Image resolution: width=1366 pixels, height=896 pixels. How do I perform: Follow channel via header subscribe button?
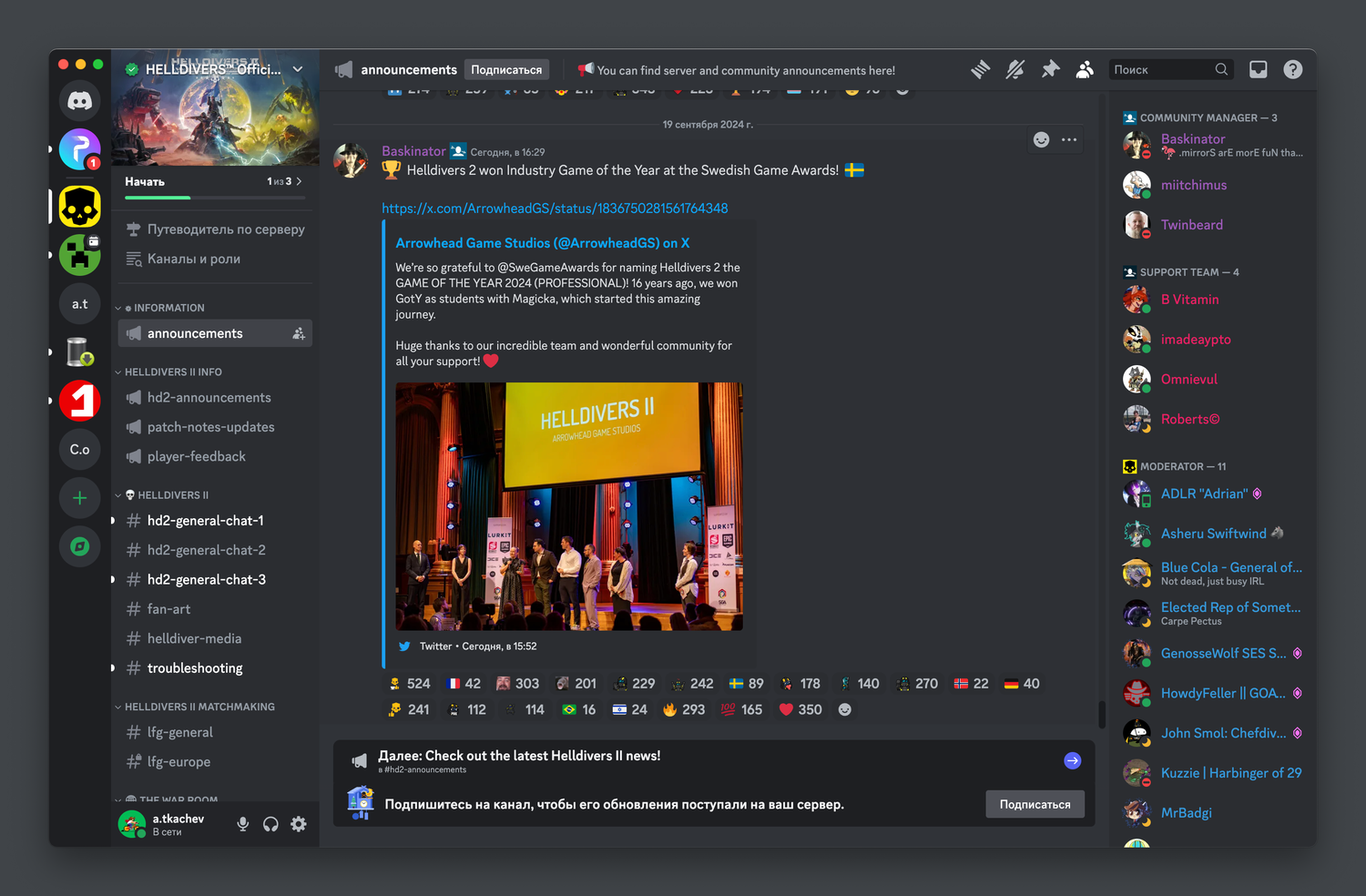[x=506, y=70]
